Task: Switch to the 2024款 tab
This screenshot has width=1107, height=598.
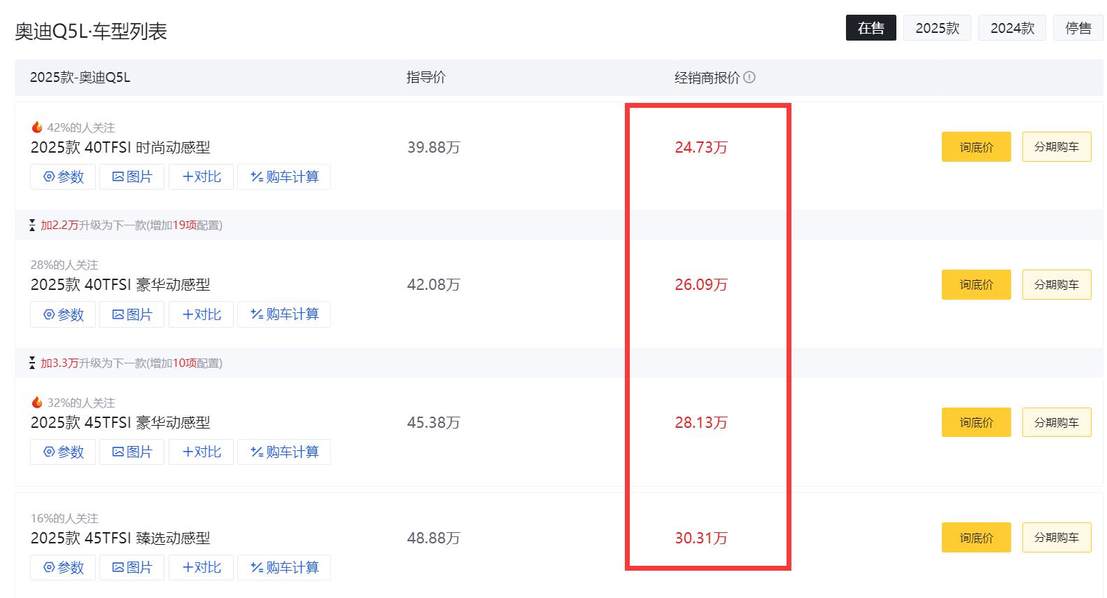Action: coord(1012,28)
